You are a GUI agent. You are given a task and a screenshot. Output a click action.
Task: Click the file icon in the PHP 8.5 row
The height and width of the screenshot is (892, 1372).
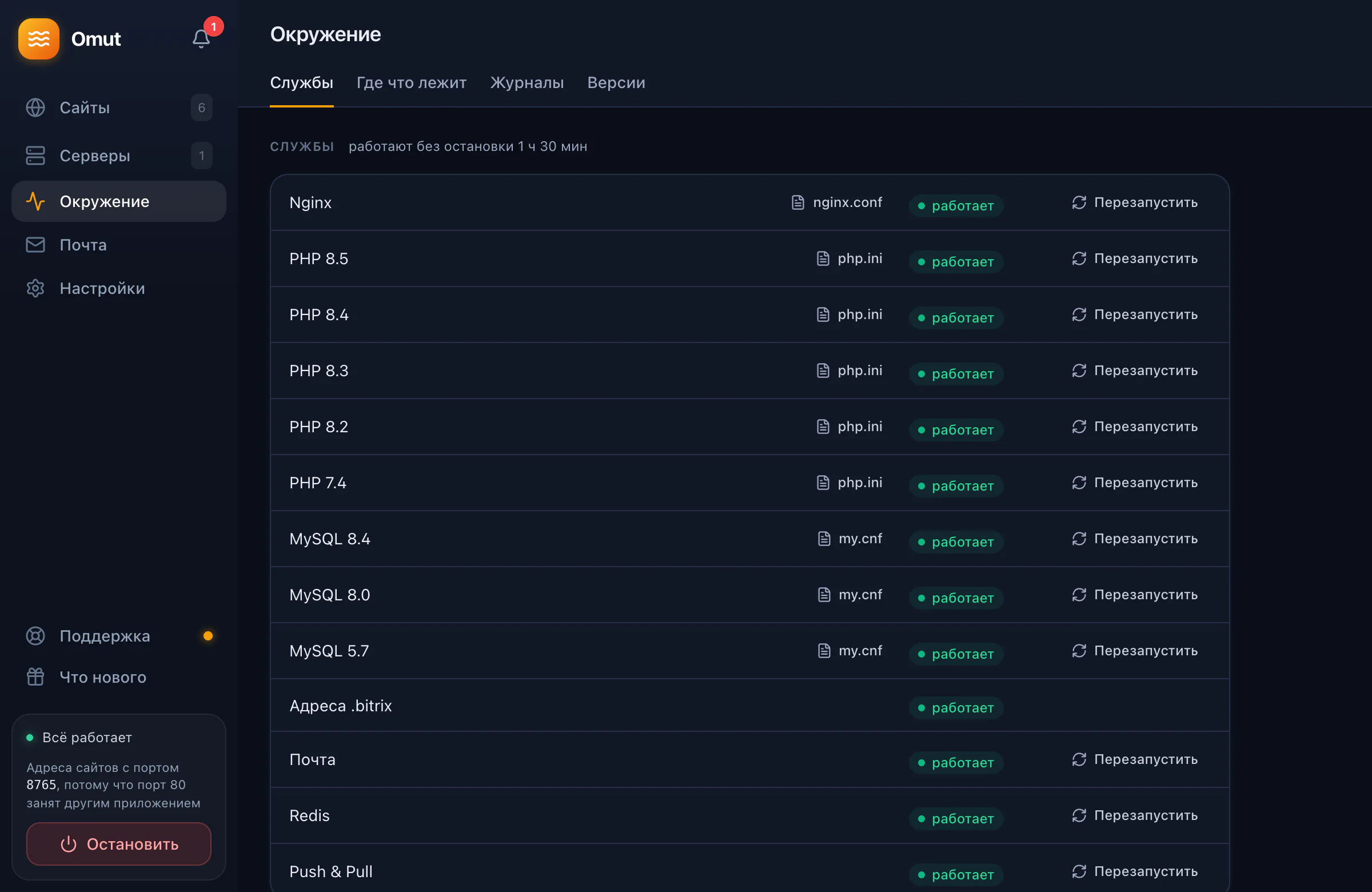click(x=823, y=258)
